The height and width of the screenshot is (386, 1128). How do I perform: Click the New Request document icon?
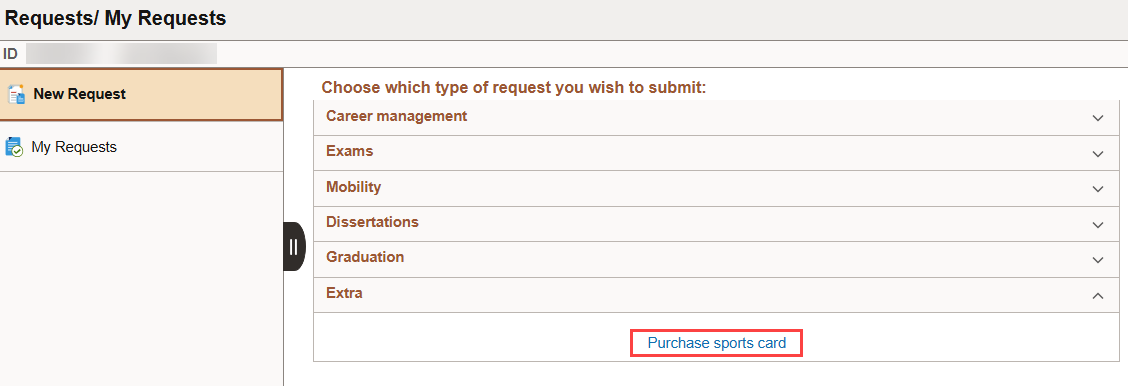[x=16, y=95]
